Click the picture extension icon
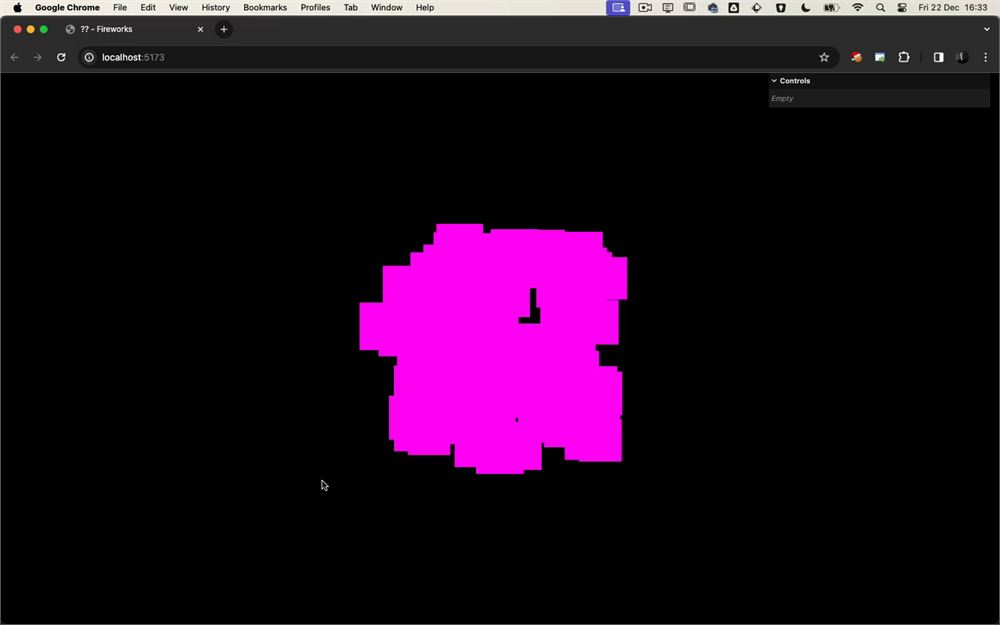Viewport: 1000px width, 625px height. pyautogui.click(x=879, y=57)
